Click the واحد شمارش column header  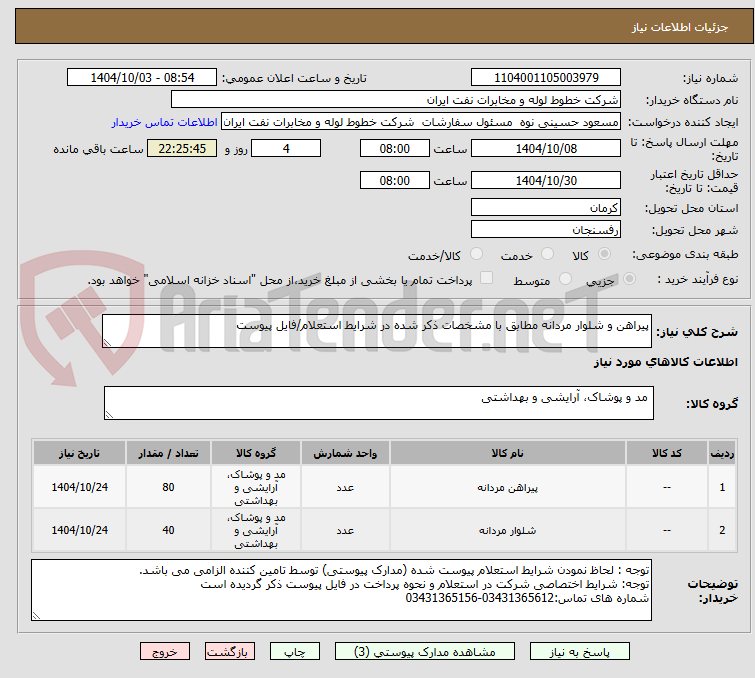click(x=345, y=453)
